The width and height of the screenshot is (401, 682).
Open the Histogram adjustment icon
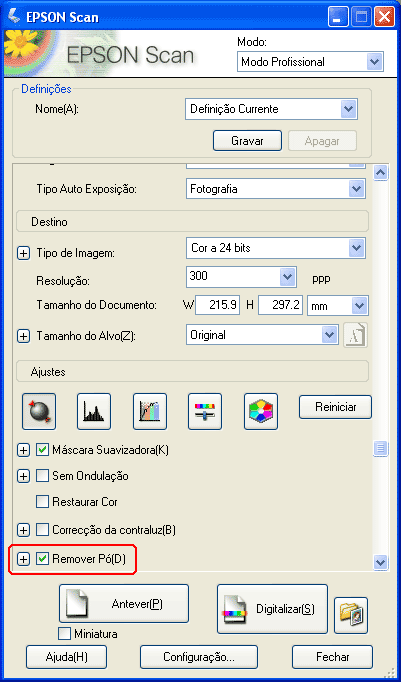94,411
